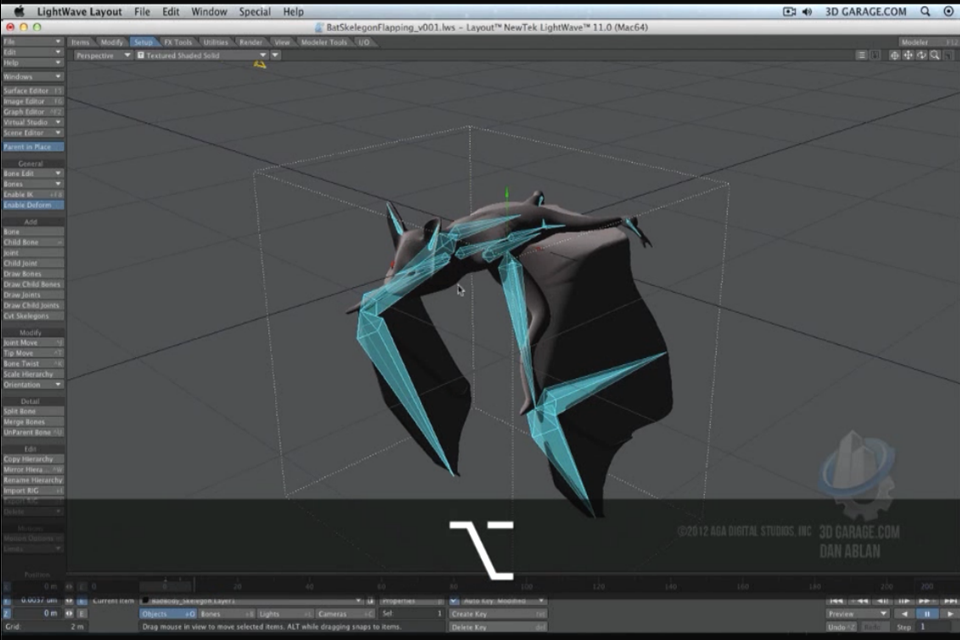Play animation forward
Screen dimensions: 960x640
[949, 614]
